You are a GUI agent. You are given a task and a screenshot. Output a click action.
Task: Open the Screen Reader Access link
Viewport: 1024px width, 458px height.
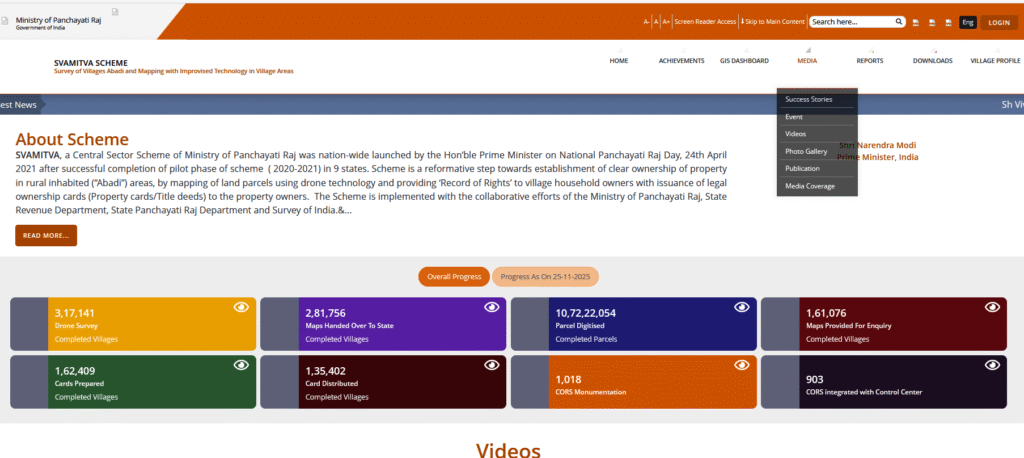[x=705, y=22]
